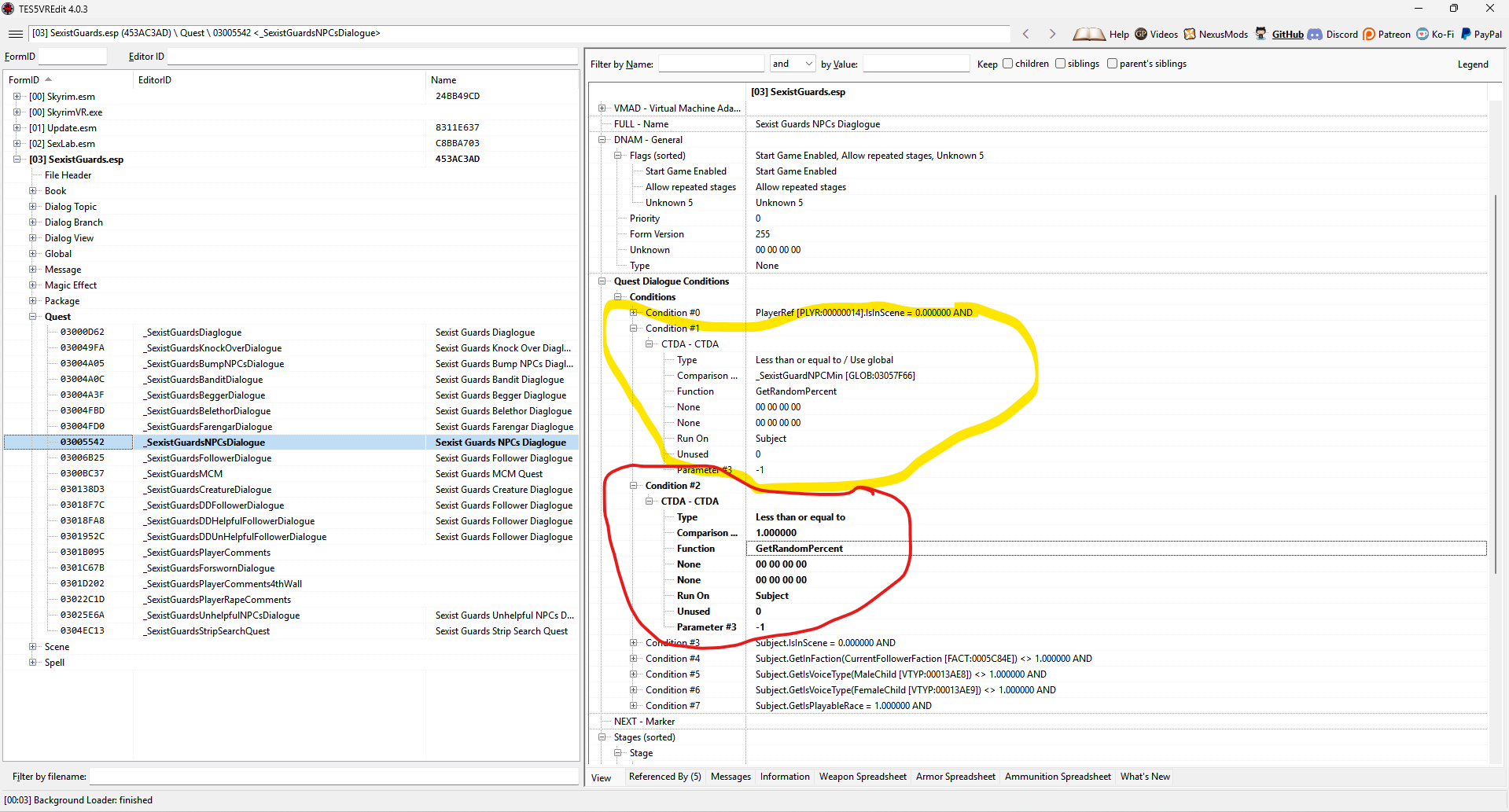Expand the Magic Effect group
The height and width of the screenshot is (812, 1509).
(33, 285)
